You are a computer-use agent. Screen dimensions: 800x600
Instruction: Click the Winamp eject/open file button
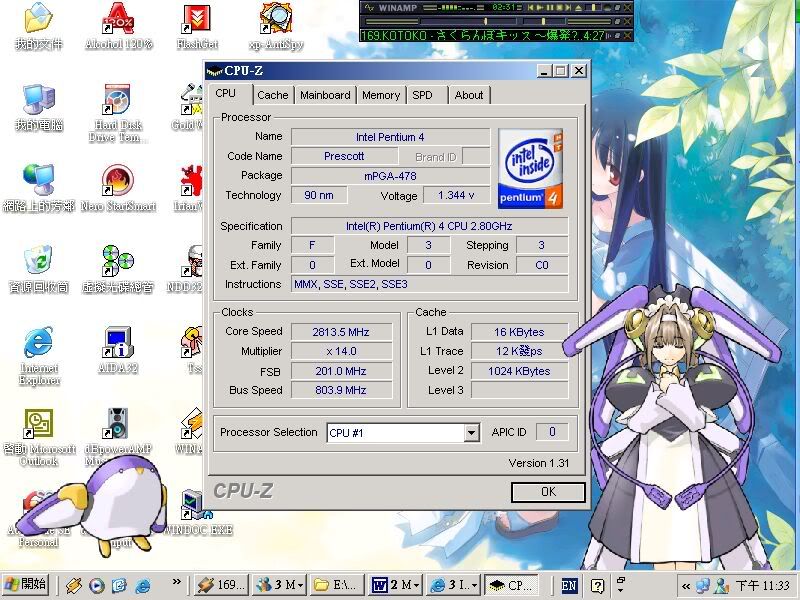(580, 7)
